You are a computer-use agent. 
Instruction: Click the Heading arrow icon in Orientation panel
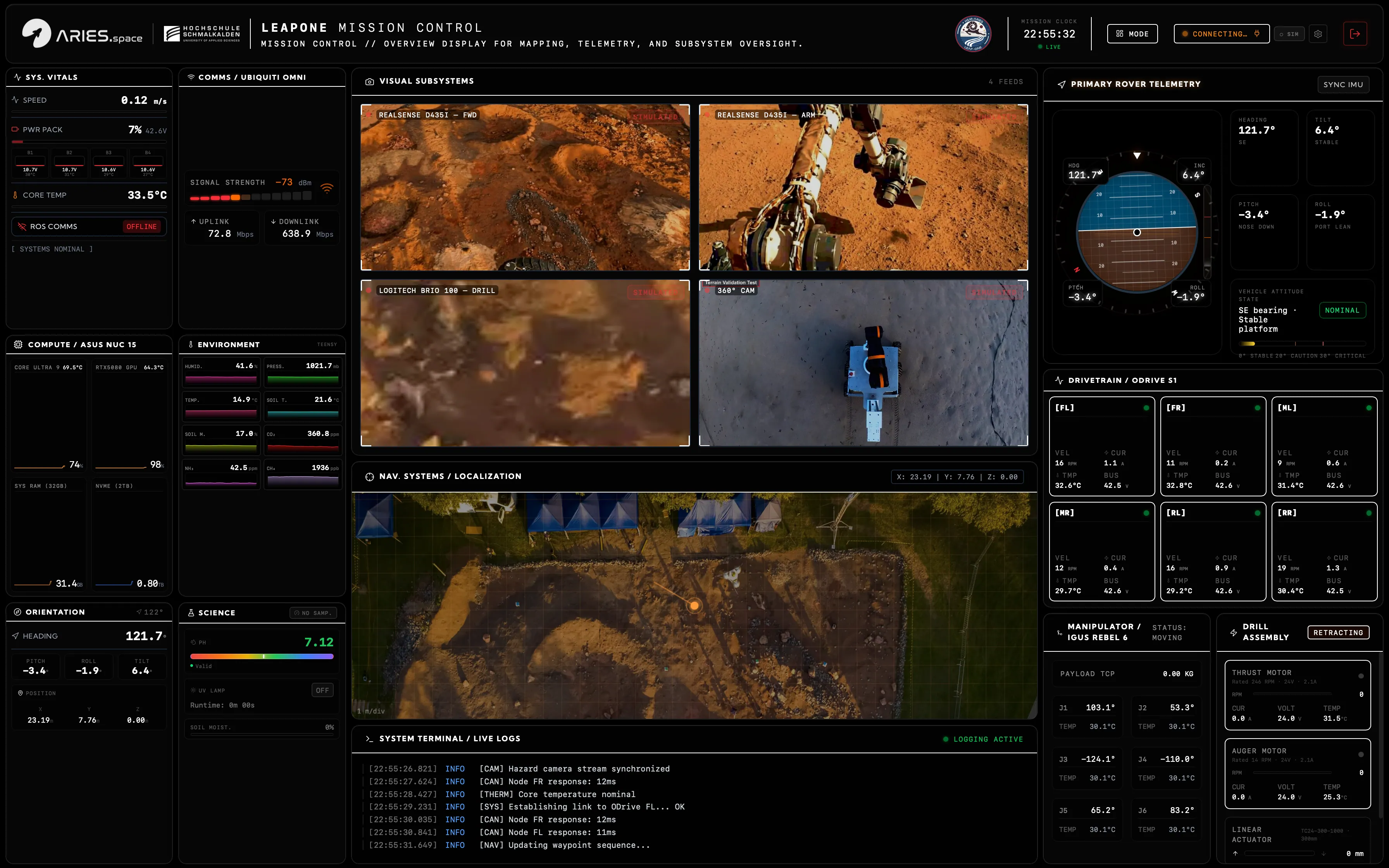point(16,636)
